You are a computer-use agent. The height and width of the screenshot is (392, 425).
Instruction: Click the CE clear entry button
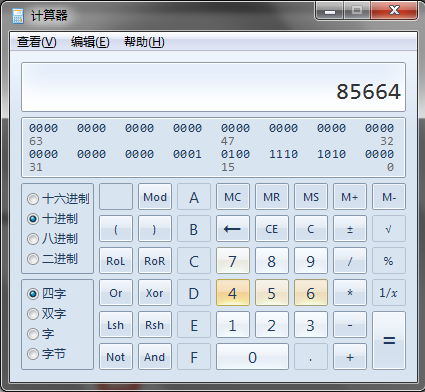(272, 229)
